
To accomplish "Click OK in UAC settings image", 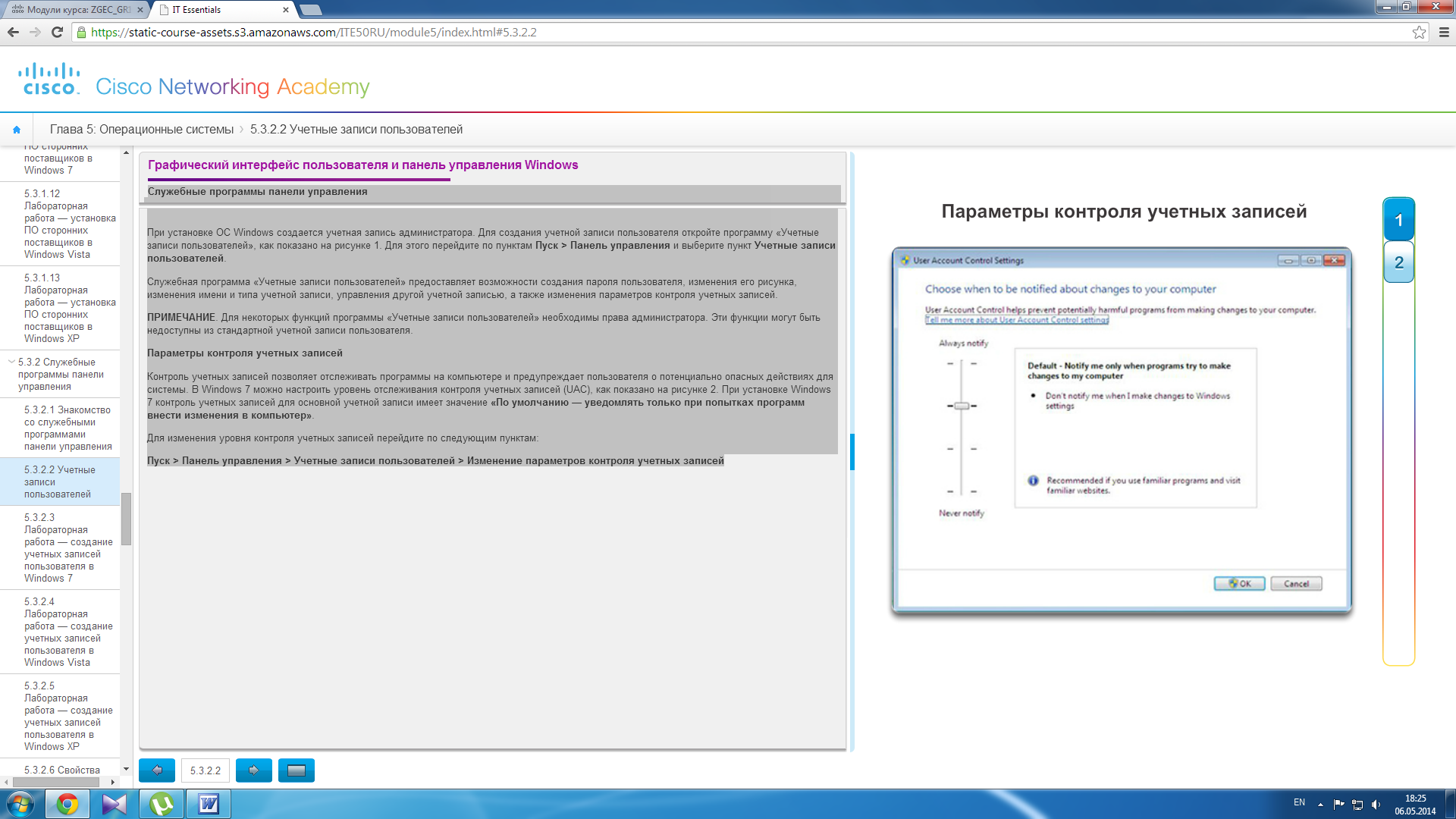I will click(1239, 583).
